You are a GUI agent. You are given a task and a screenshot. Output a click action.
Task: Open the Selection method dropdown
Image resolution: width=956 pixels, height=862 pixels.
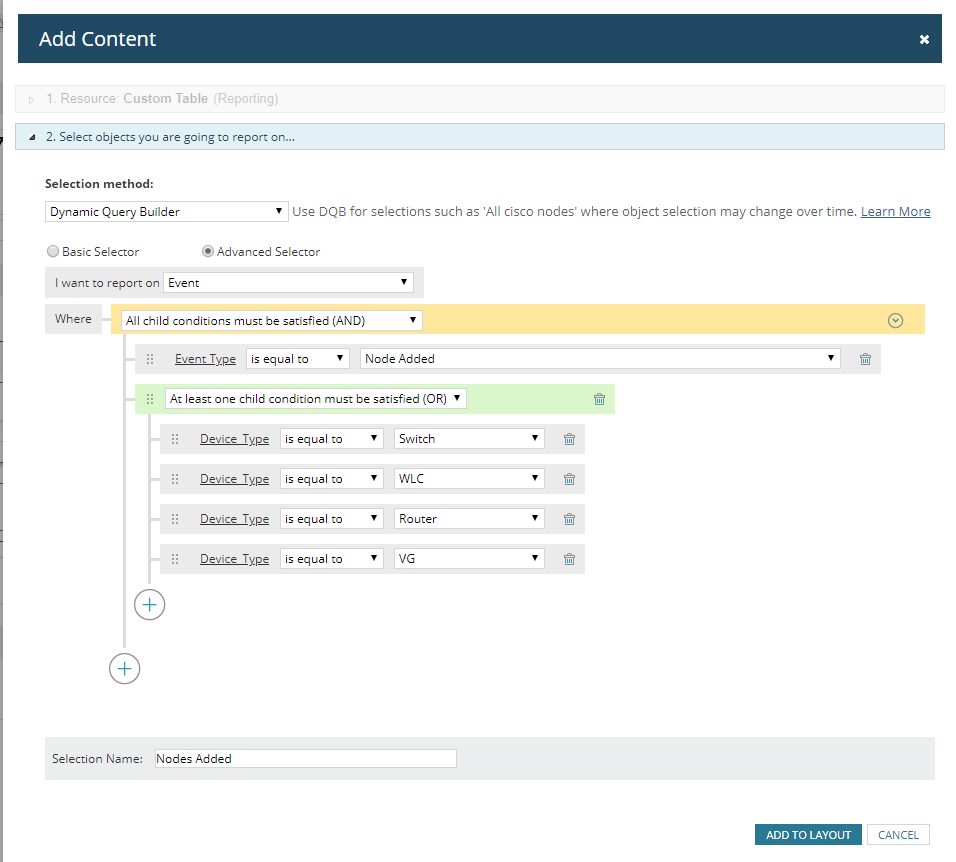[166, 212]
